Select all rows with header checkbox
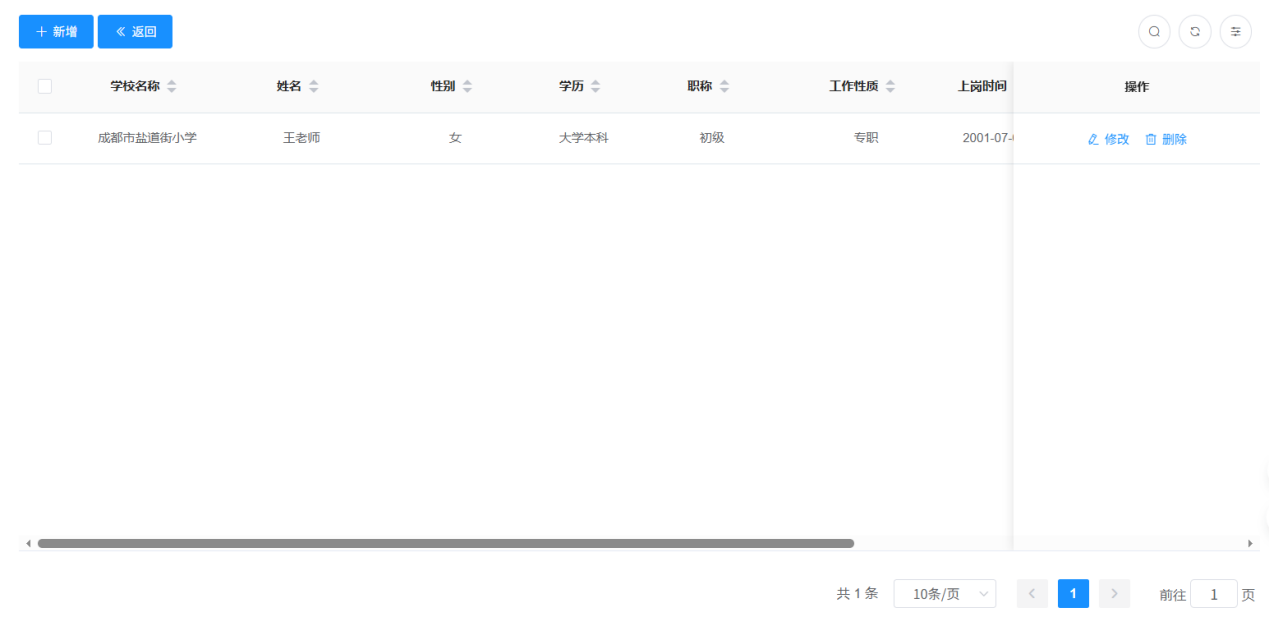 (45, 86)
